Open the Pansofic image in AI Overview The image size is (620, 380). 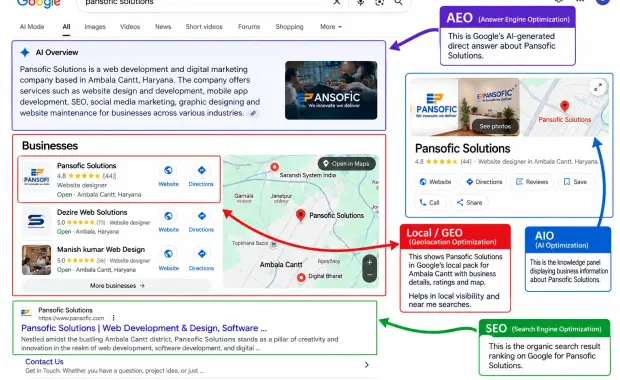331,90
